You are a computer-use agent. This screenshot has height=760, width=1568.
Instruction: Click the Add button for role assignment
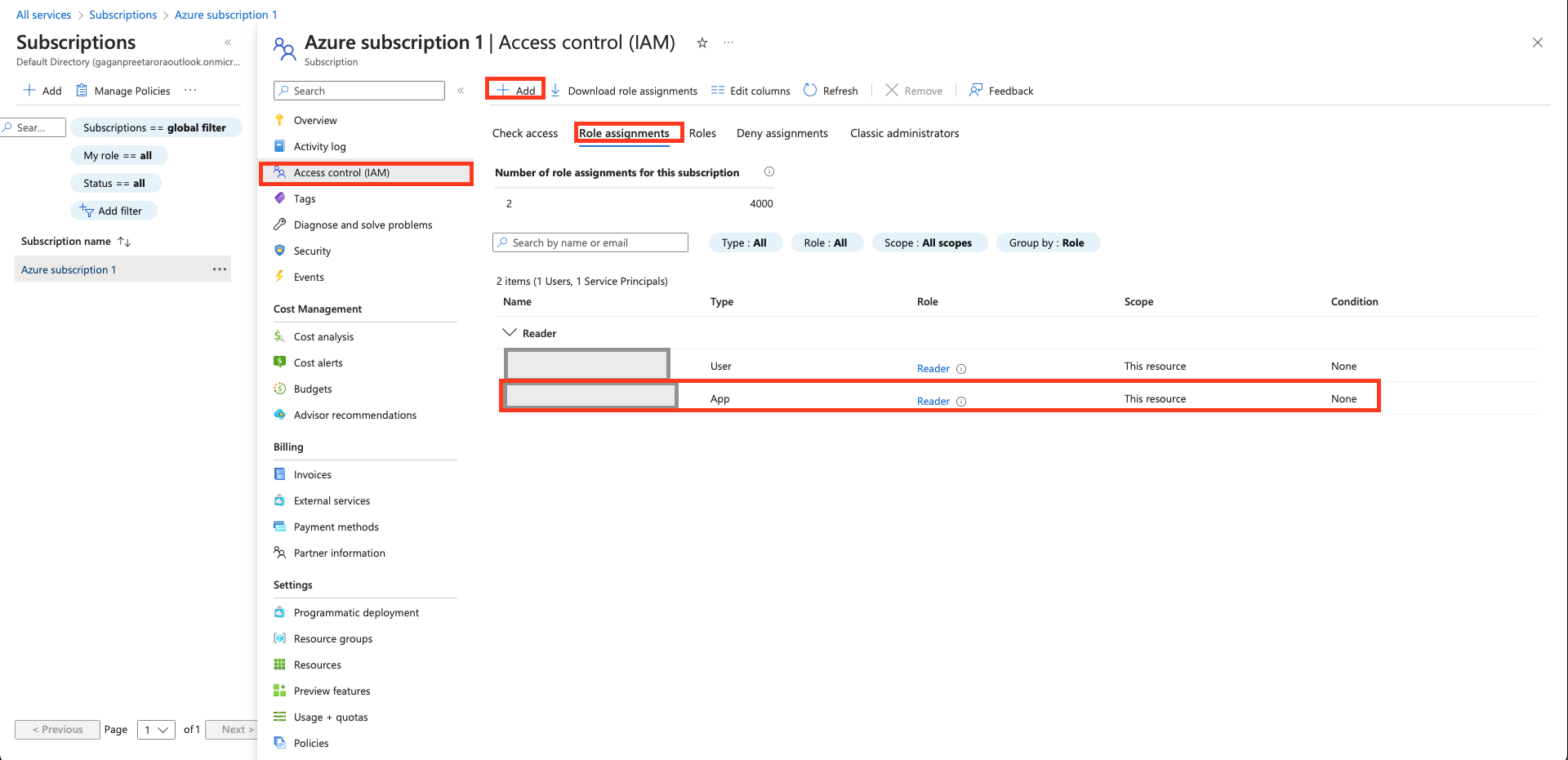tap(516, 91)
